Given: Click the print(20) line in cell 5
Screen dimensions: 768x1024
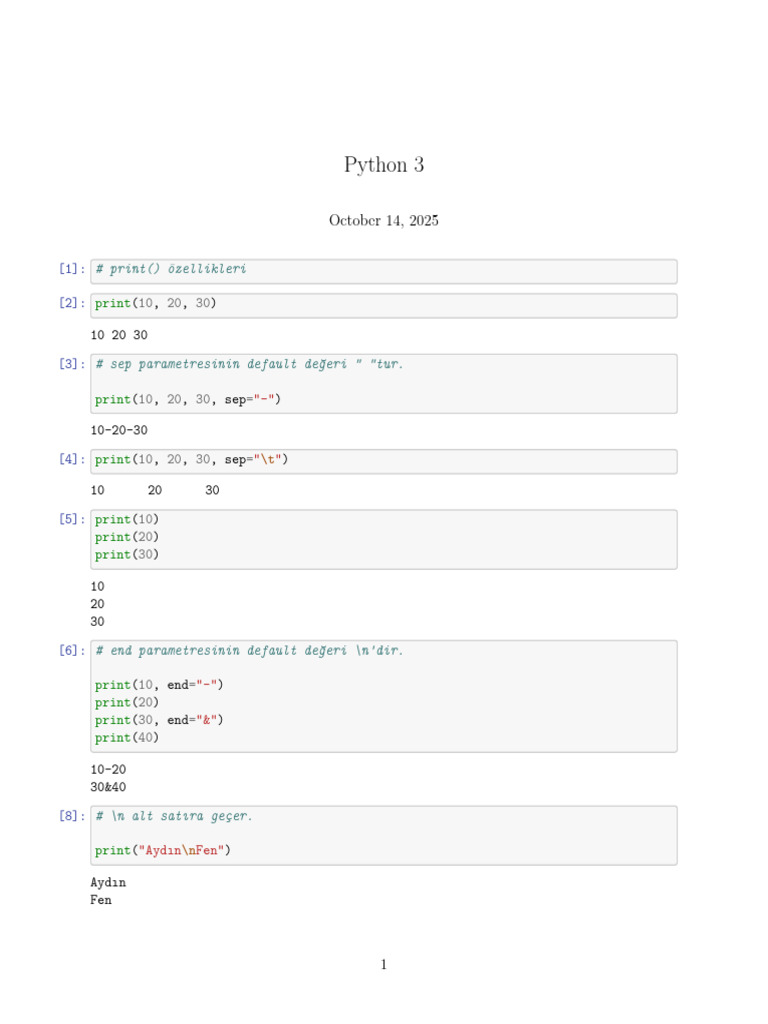Looking at the screenshot, I should pos(127,537).
